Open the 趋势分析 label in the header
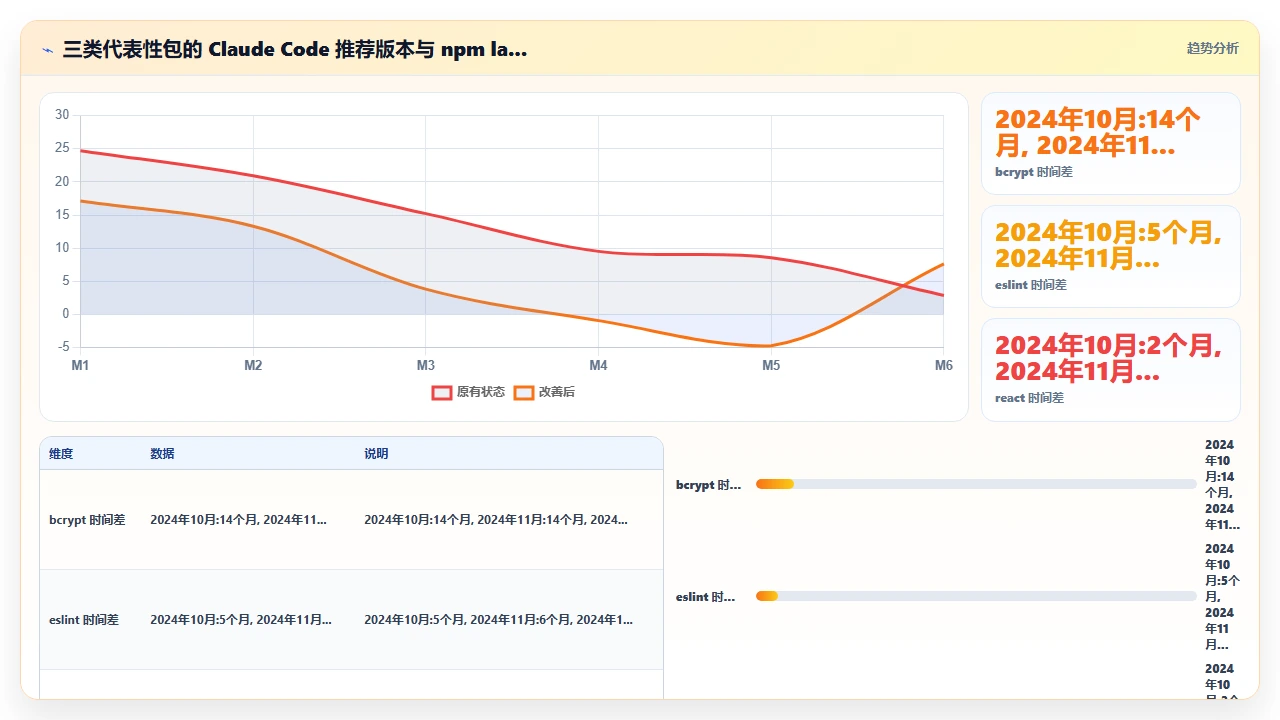 tap(1212, 48)
